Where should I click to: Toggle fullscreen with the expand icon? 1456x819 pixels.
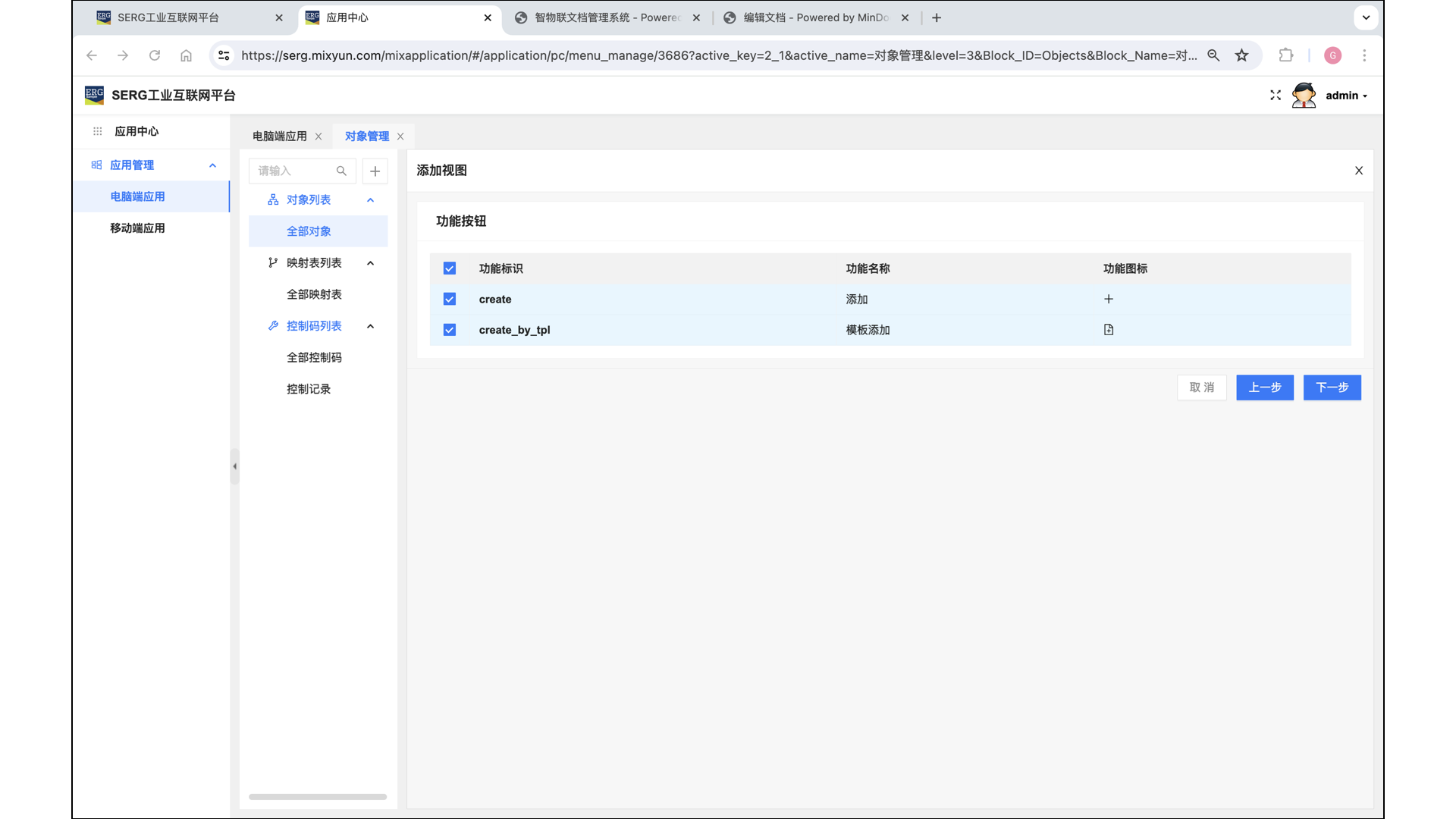point(1276,96)
